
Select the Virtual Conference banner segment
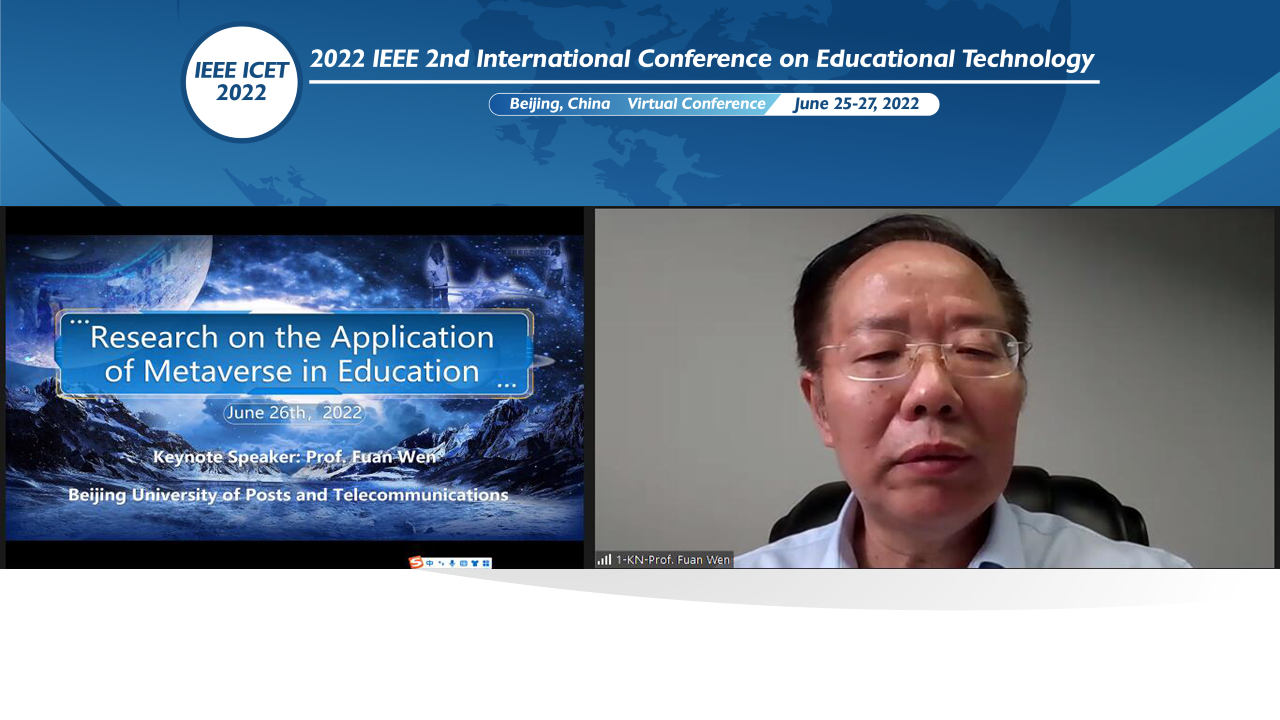tap(696, 104)
